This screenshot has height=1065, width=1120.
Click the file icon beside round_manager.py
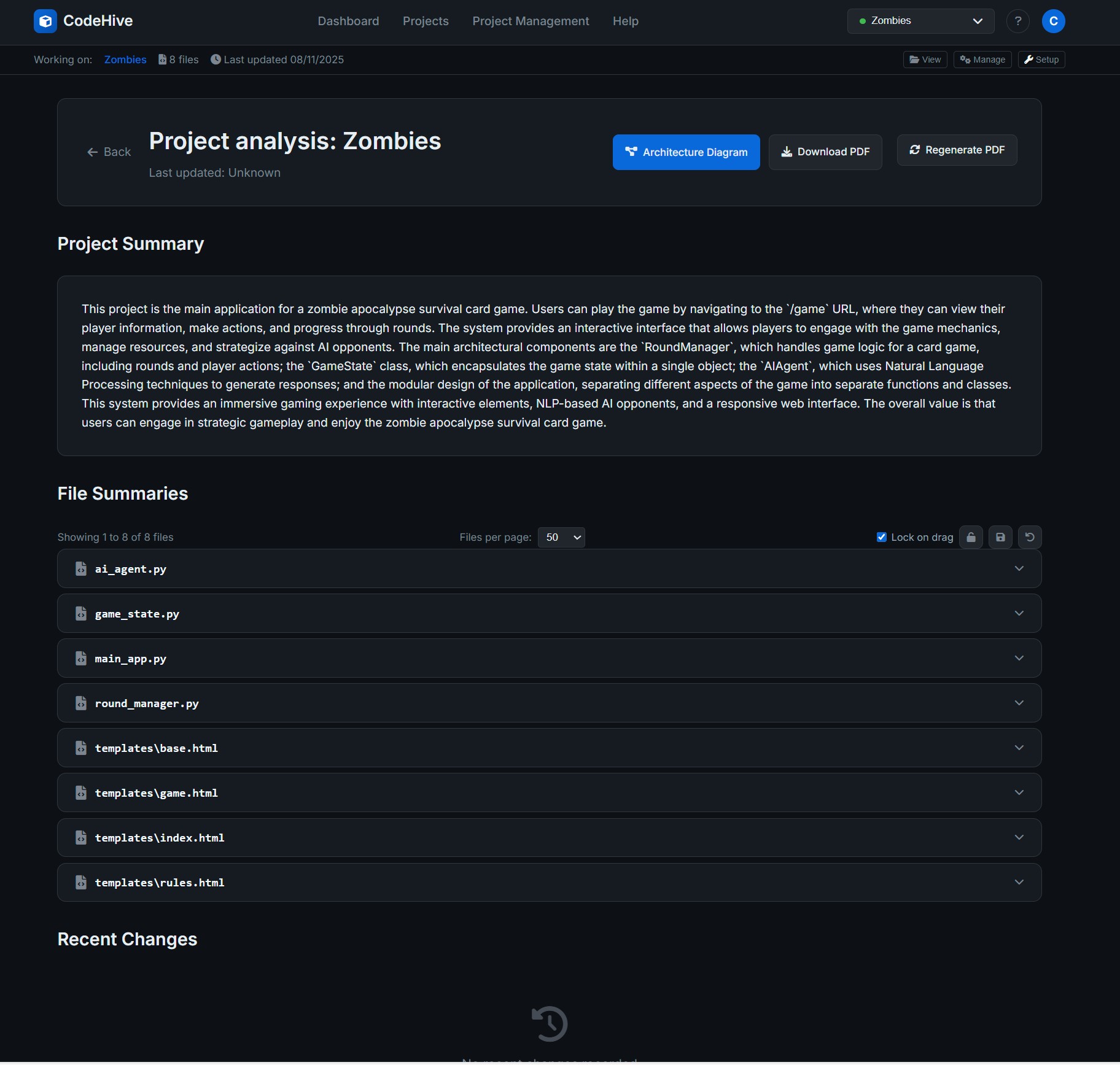[82, 703]
